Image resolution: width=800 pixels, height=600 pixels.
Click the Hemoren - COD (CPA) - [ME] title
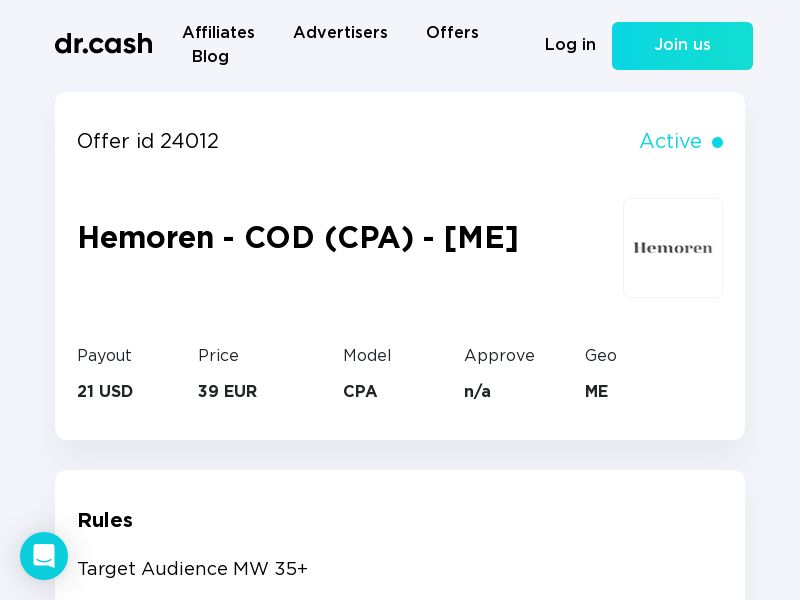coord(298,237)
